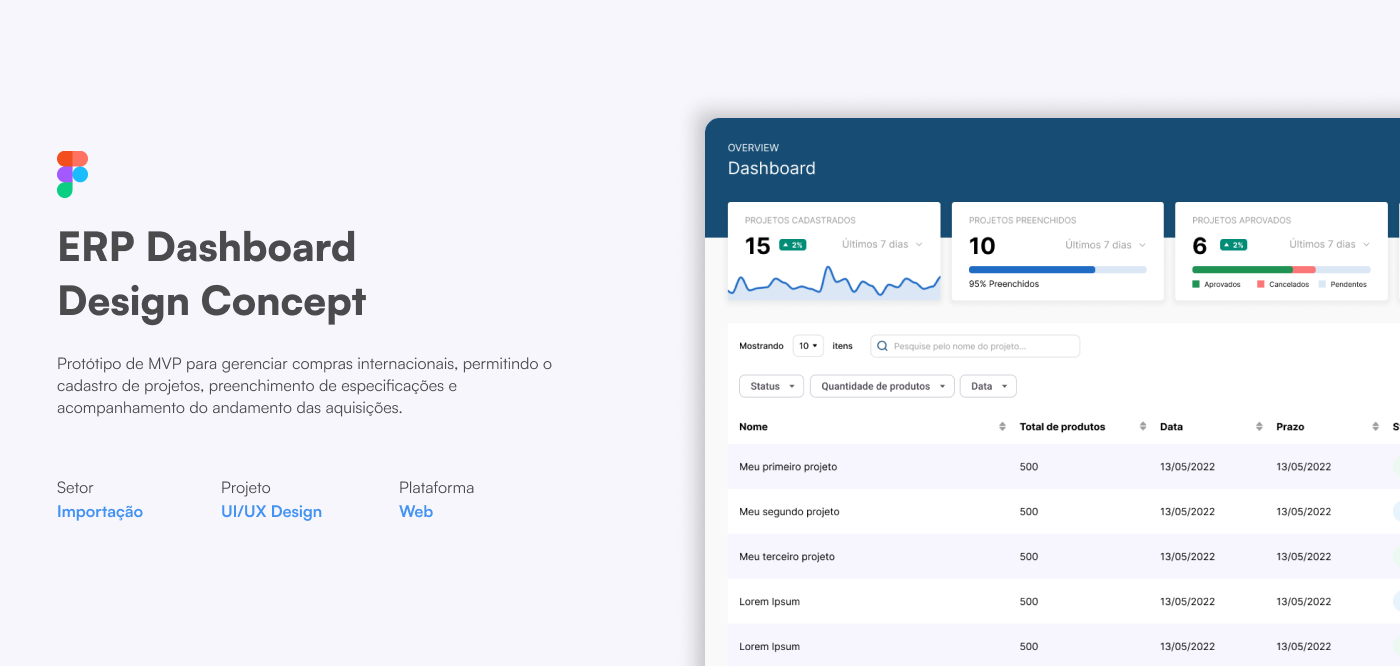Change items shown from 10 dropdown
The height and width of the screenshot is (666, 1400).
point(808,346)
